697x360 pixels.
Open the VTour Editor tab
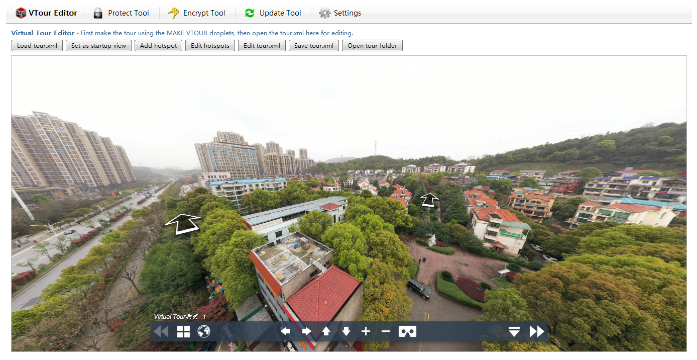coord(46,13)
